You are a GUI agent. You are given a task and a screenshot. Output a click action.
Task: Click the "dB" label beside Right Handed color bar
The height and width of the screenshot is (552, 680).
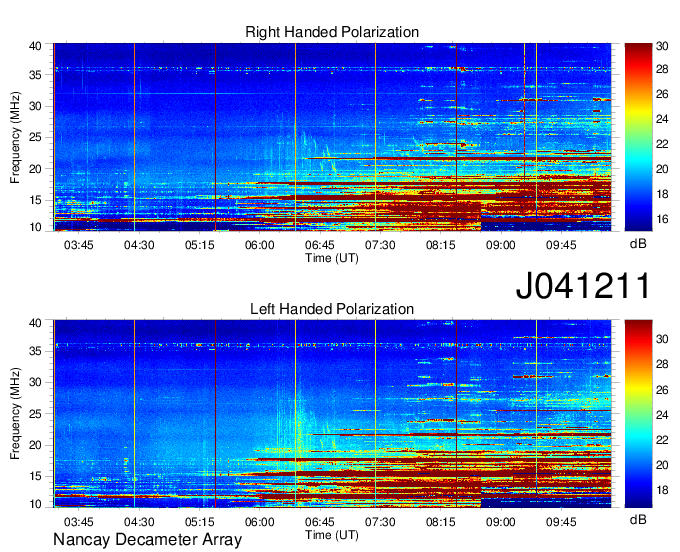click(638, 244)
